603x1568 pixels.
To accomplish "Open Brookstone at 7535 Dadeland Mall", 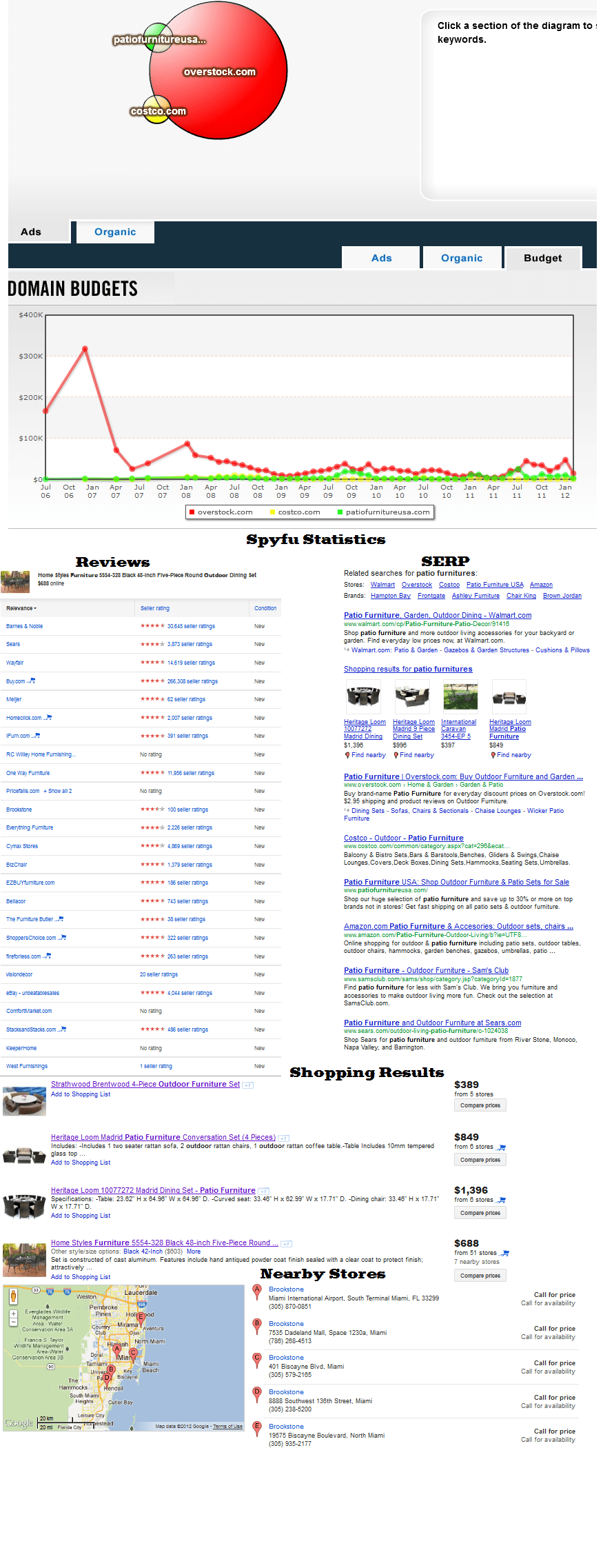I will pos(286,1323).
